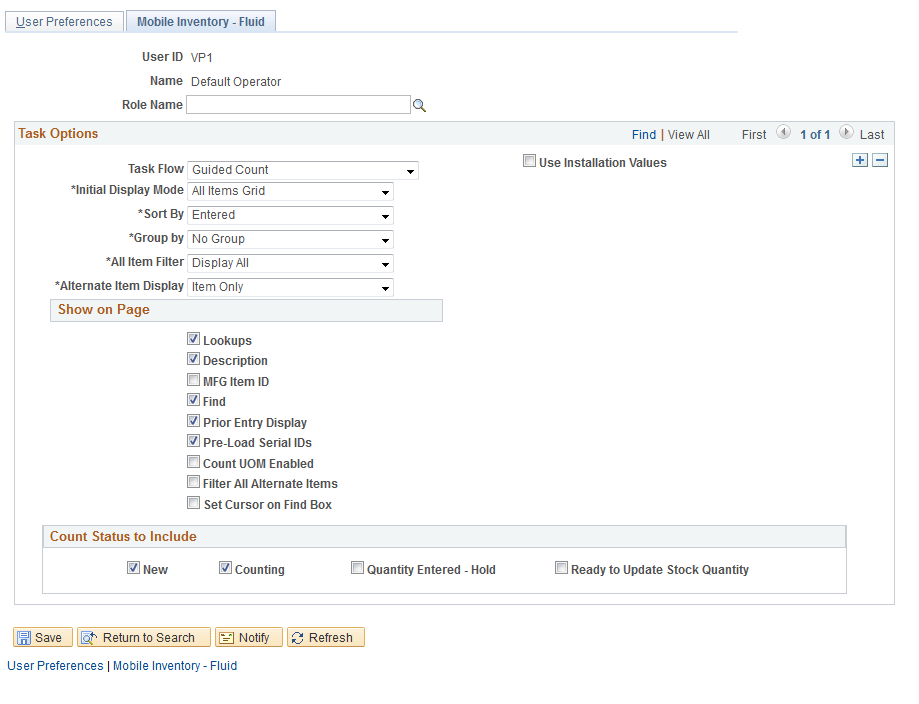Click the Return to Search button
The height and width of the screenshot is (704, 919).
pos(143,637)
